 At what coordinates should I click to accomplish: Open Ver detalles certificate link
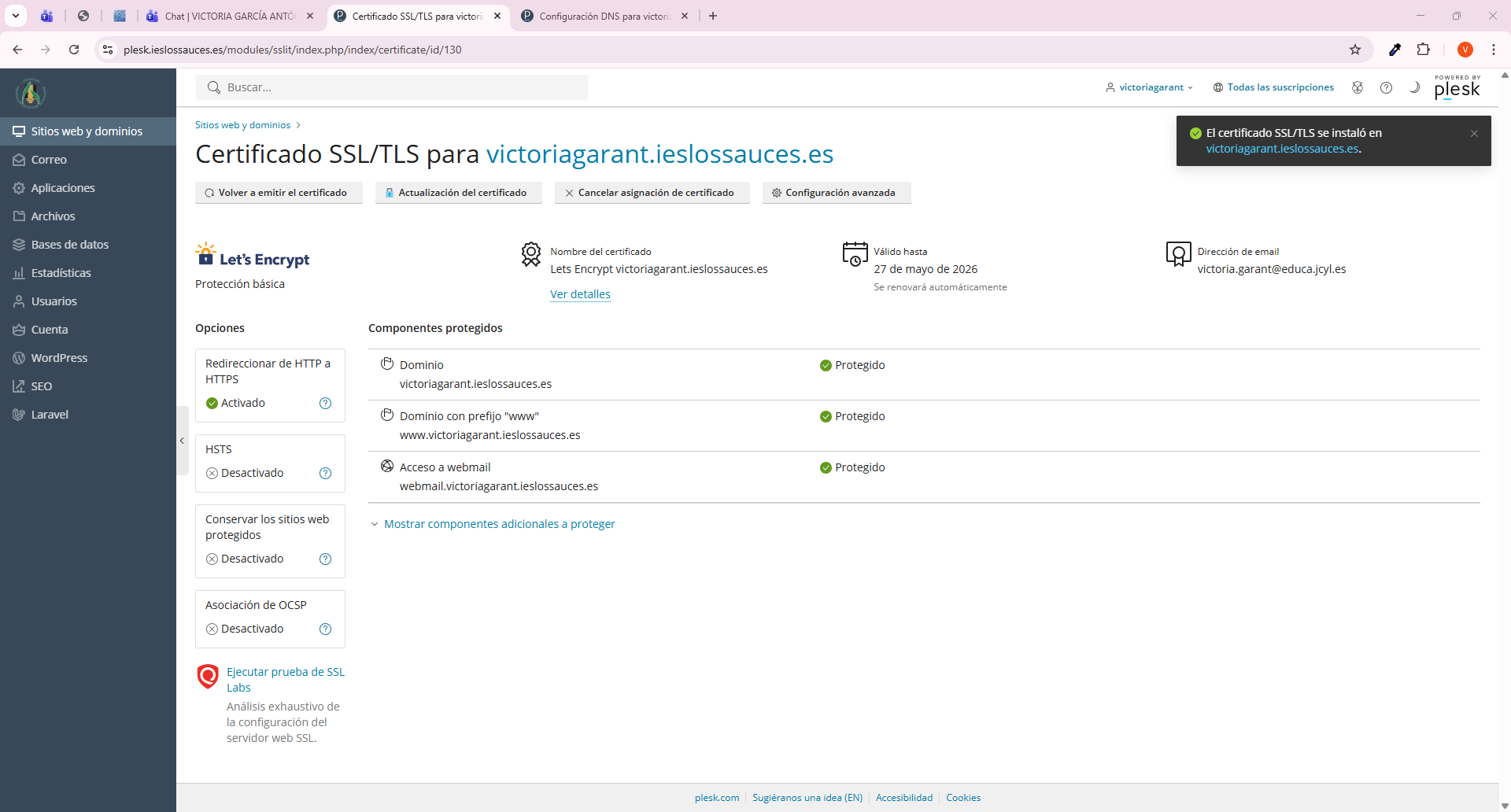point(580,294)
